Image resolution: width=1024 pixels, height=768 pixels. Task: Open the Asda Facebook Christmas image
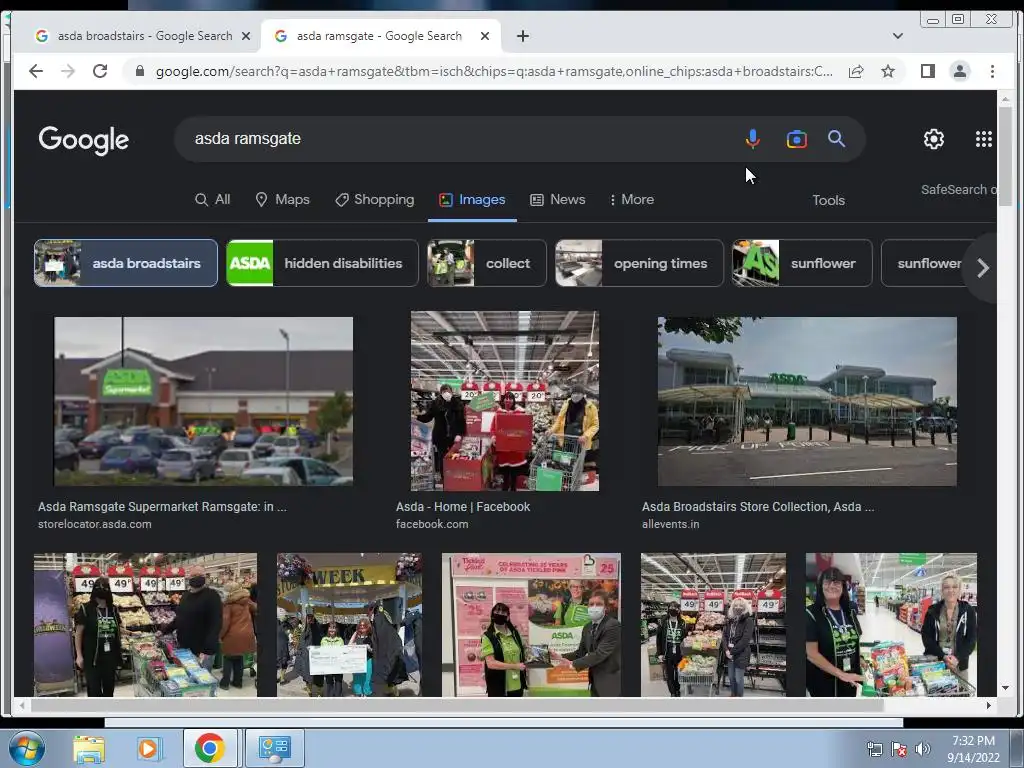(x=504, y=401)
